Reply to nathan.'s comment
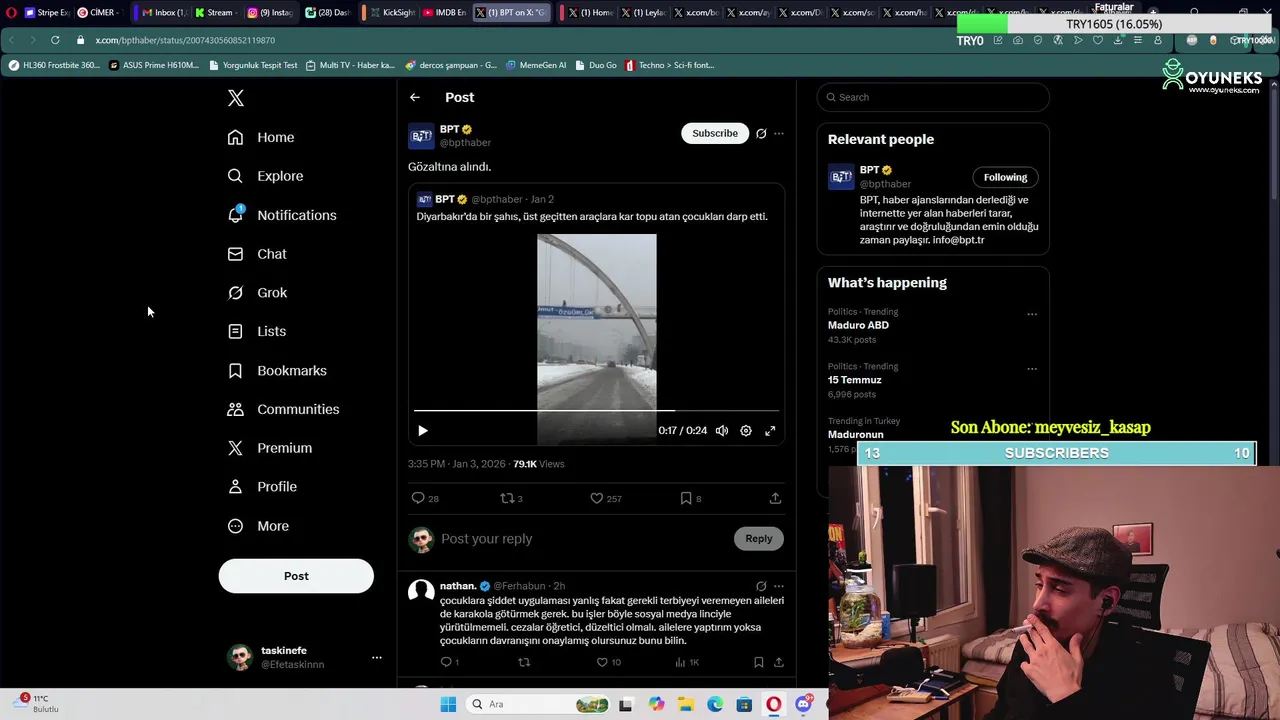The height and width of the screenshot is (720, 1280). coord(449,662)
